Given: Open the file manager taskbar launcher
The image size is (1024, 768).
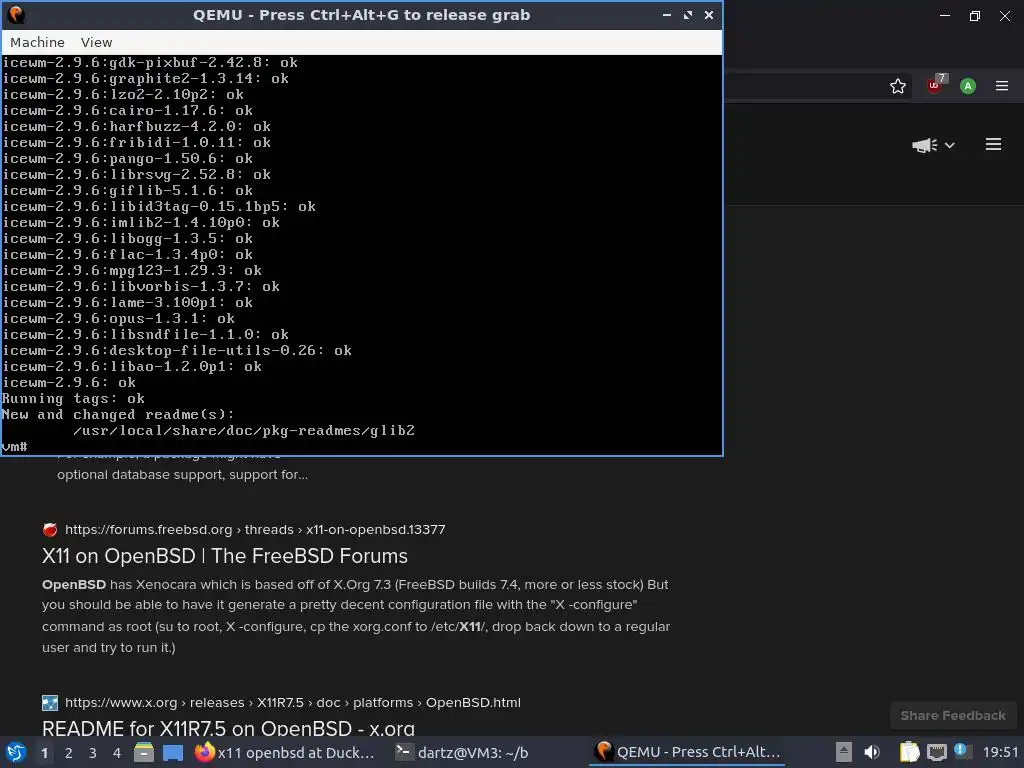Looking at the screenshot, I should click(x=144, y=752).
